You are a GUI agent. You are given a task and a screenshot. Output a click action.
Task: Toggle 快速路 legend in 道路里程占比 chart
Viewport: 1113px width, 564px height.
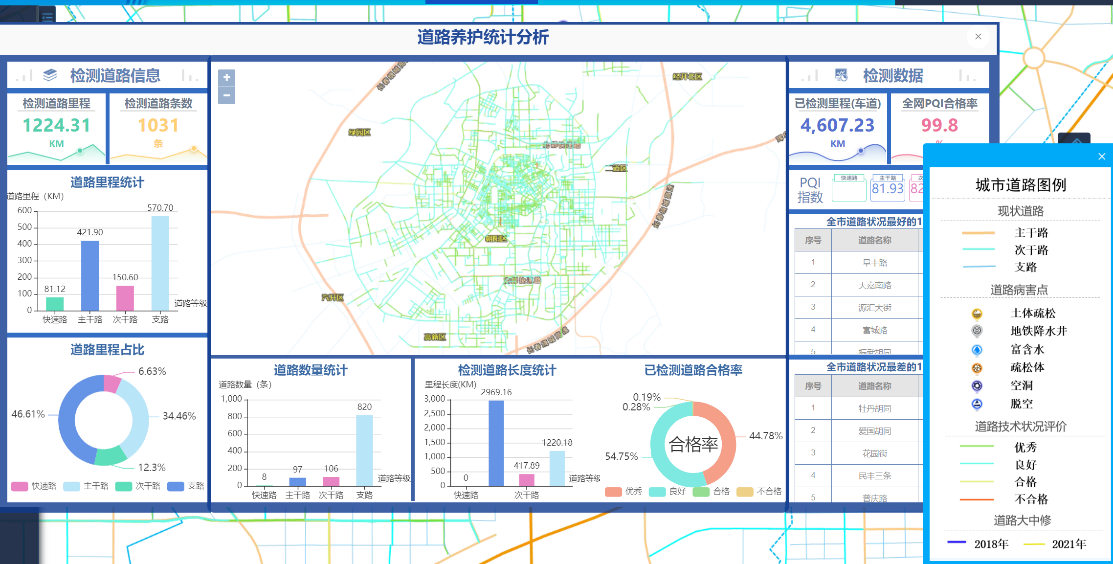point(20,486)
